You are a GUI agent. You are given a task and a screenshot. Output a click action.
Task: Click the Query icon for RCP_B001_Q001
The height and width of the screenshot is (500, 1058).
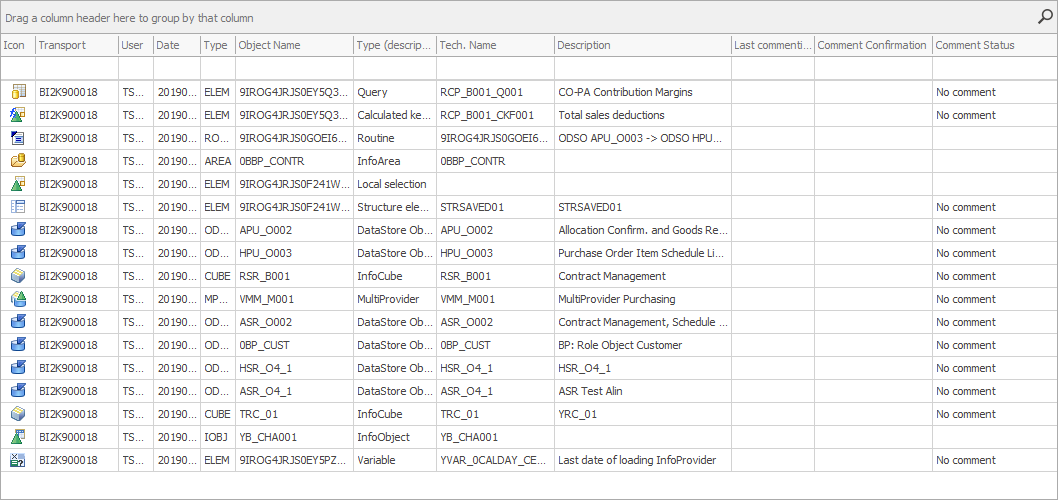[x=17, y=92]
